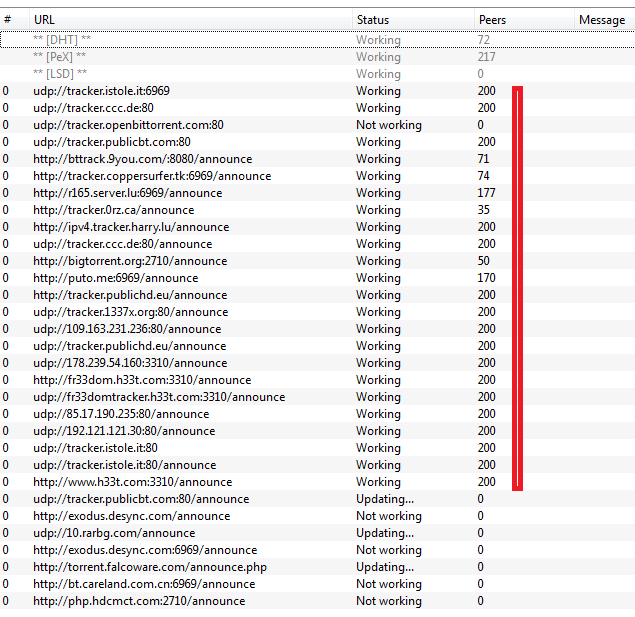The height and width of the screenshot is (617, 635).
Task: Select tracker http://puto.me:6969/announce
Action: (x=318, y=278)
